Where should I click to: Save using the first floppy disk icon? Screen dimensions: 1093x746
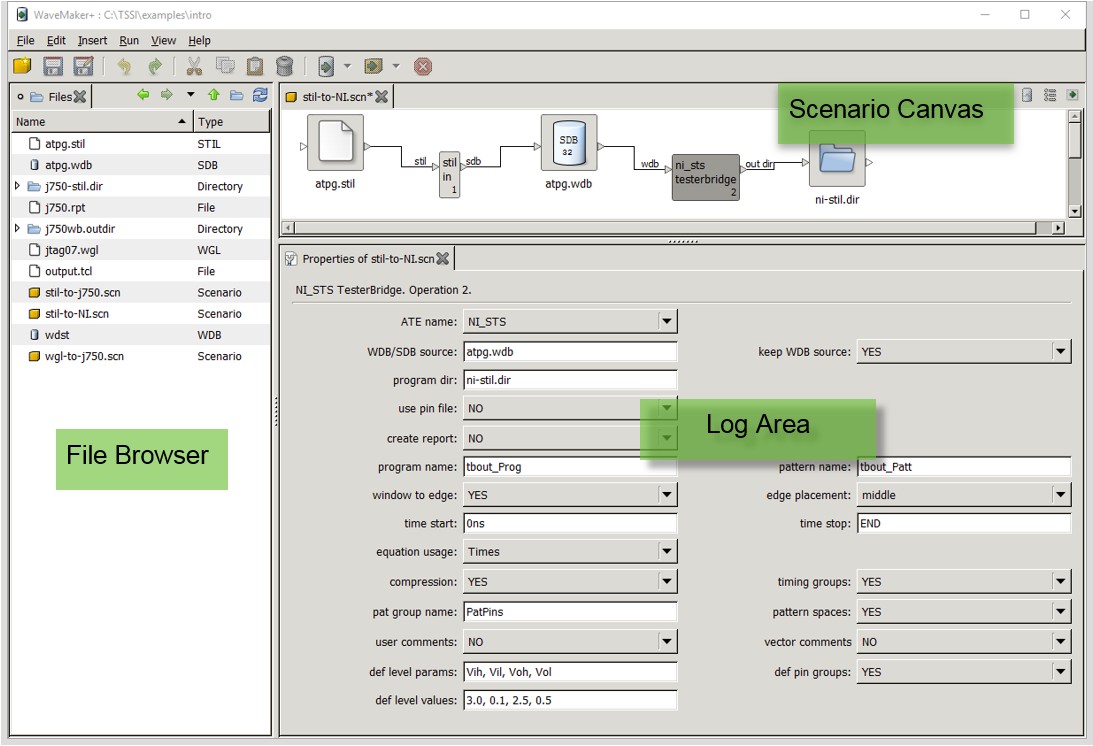click(53, 66)
